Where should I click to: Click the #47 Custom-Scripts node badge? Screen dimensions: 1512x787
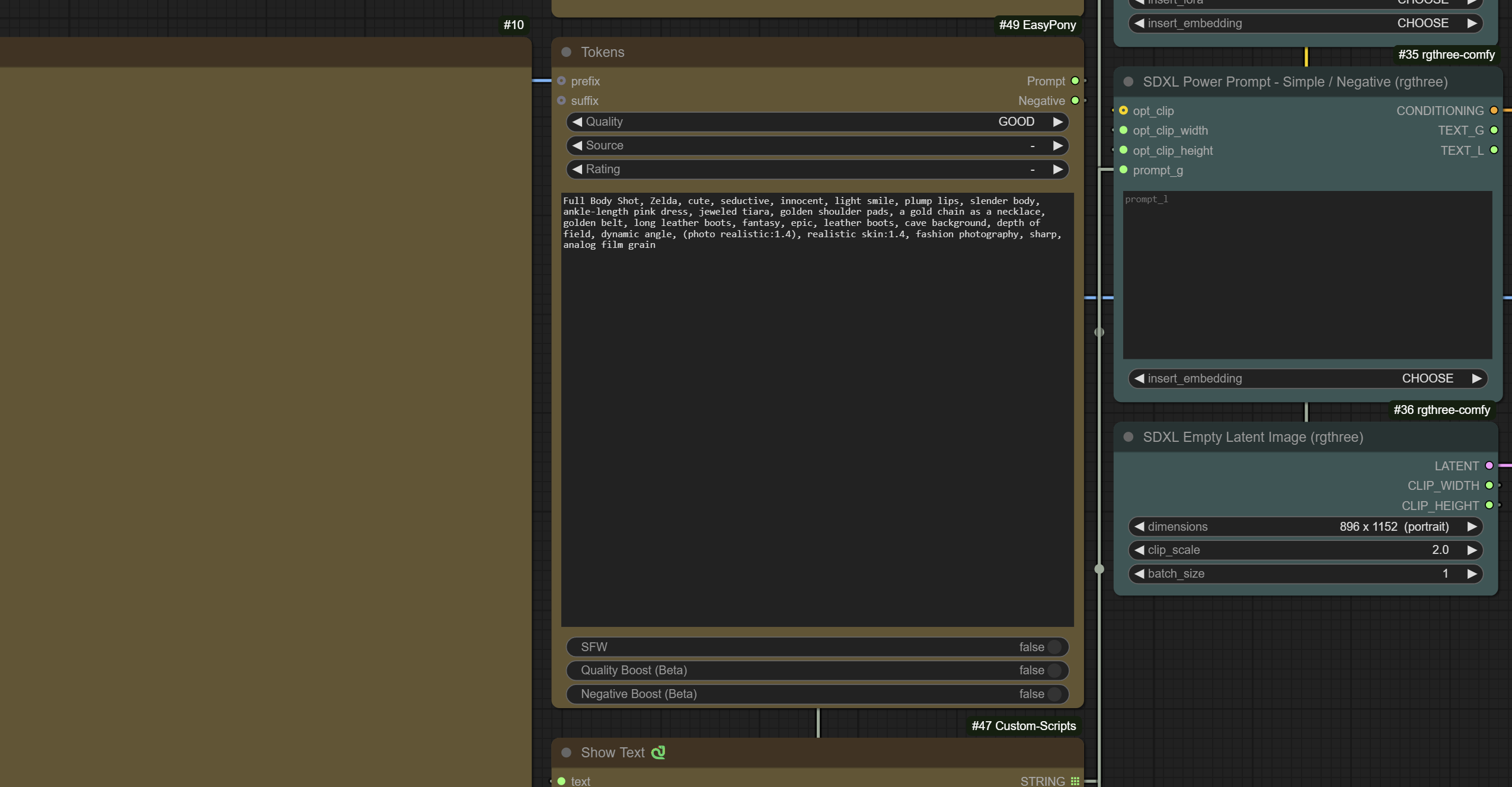click(x=1023, y=726)
